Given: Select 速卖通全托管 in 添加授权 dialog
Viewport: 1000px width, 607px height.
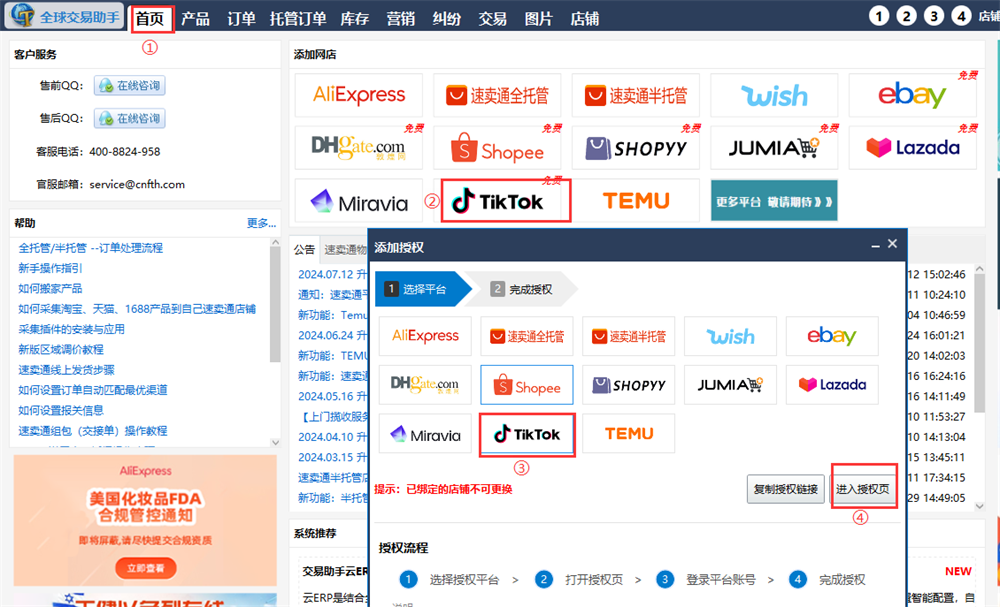Looking at the screenshot, I should coord(527,336).
